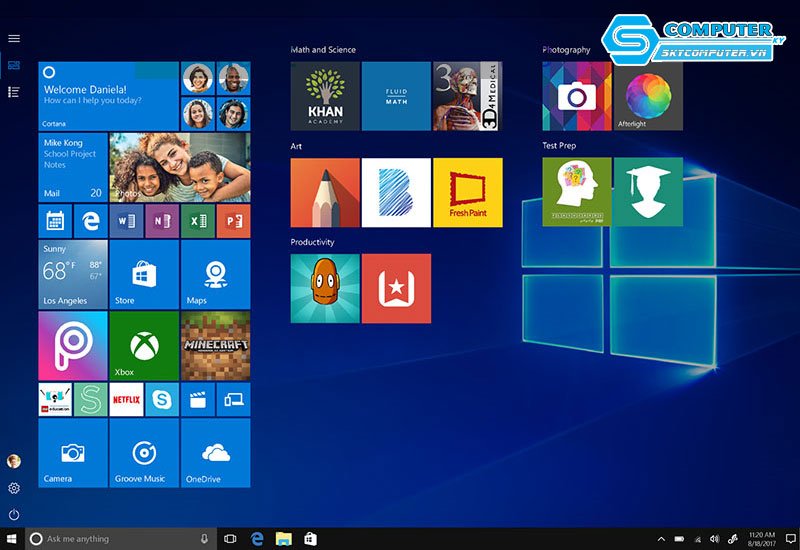Open the Xbox tile

point(144,346)
